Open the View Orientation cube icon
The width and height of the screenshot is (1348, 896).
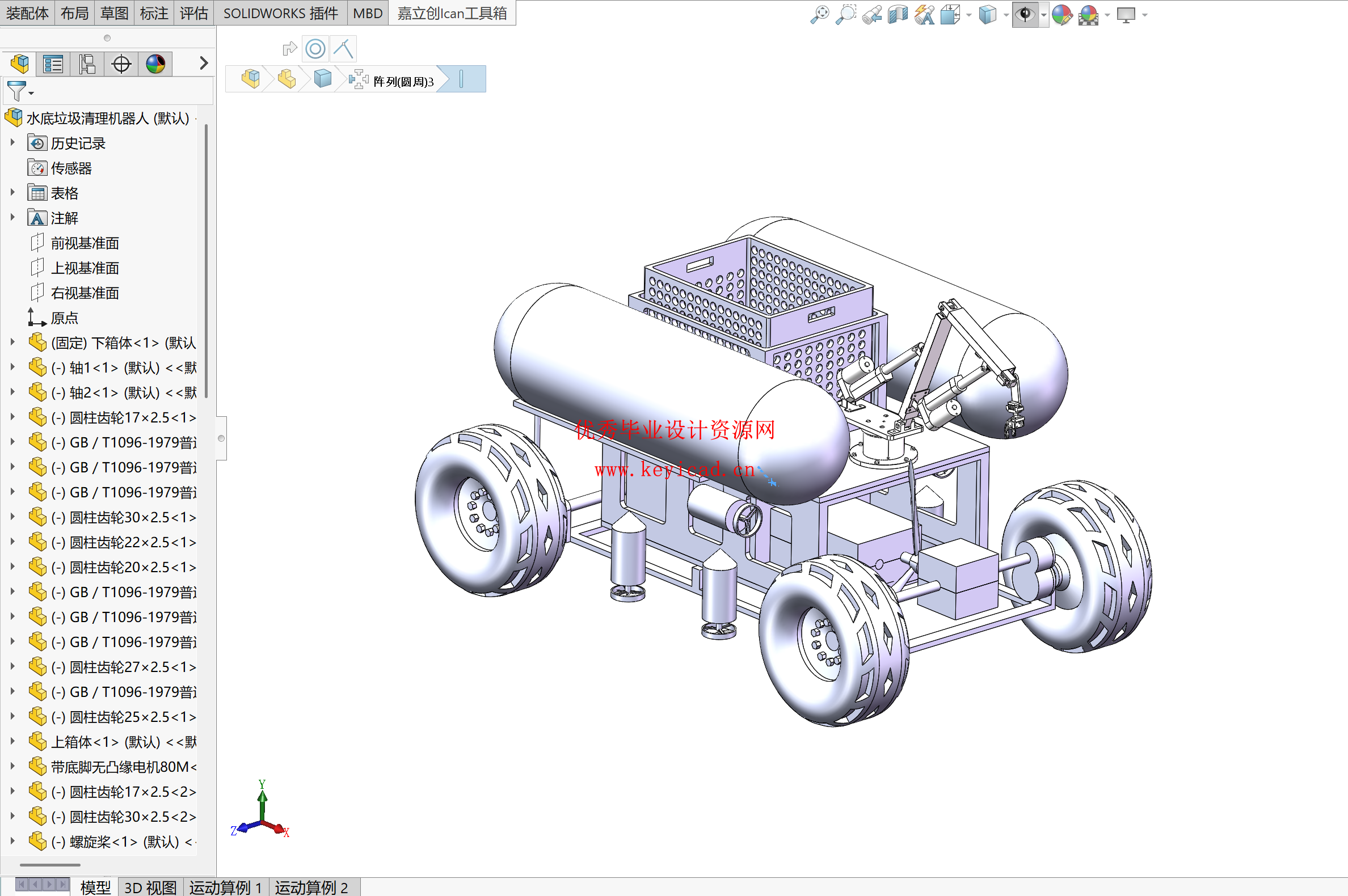(x=950, y=14)
